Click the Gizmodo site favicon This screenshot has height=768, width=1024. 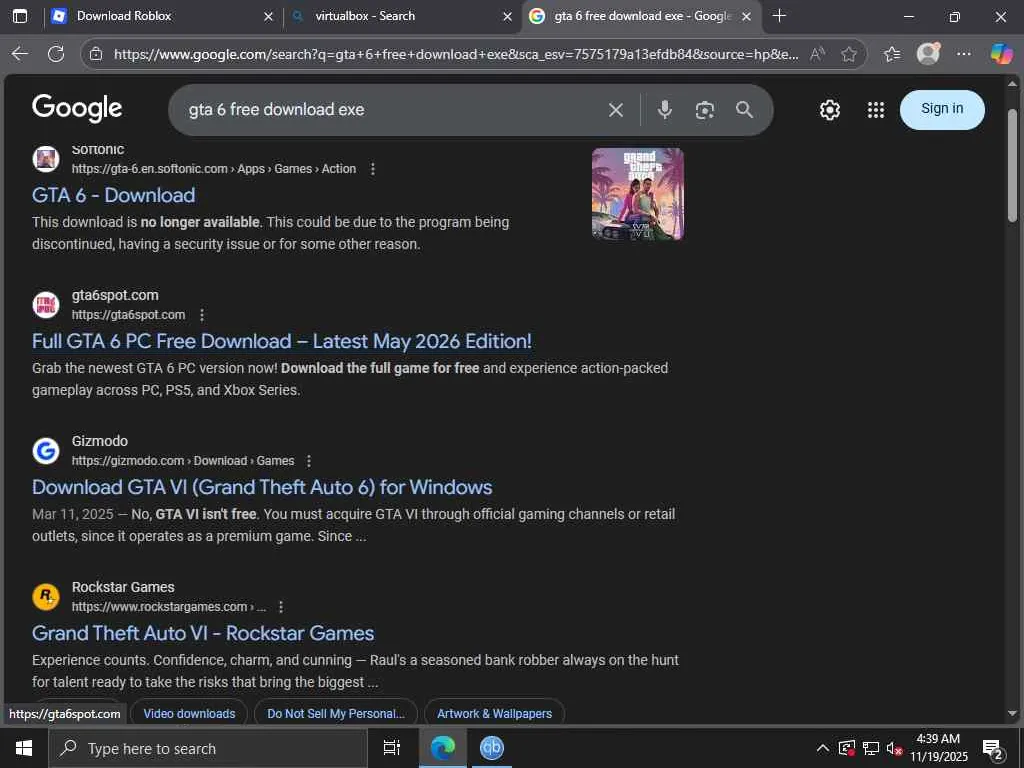pyautogui.click(x=46, y=451)
